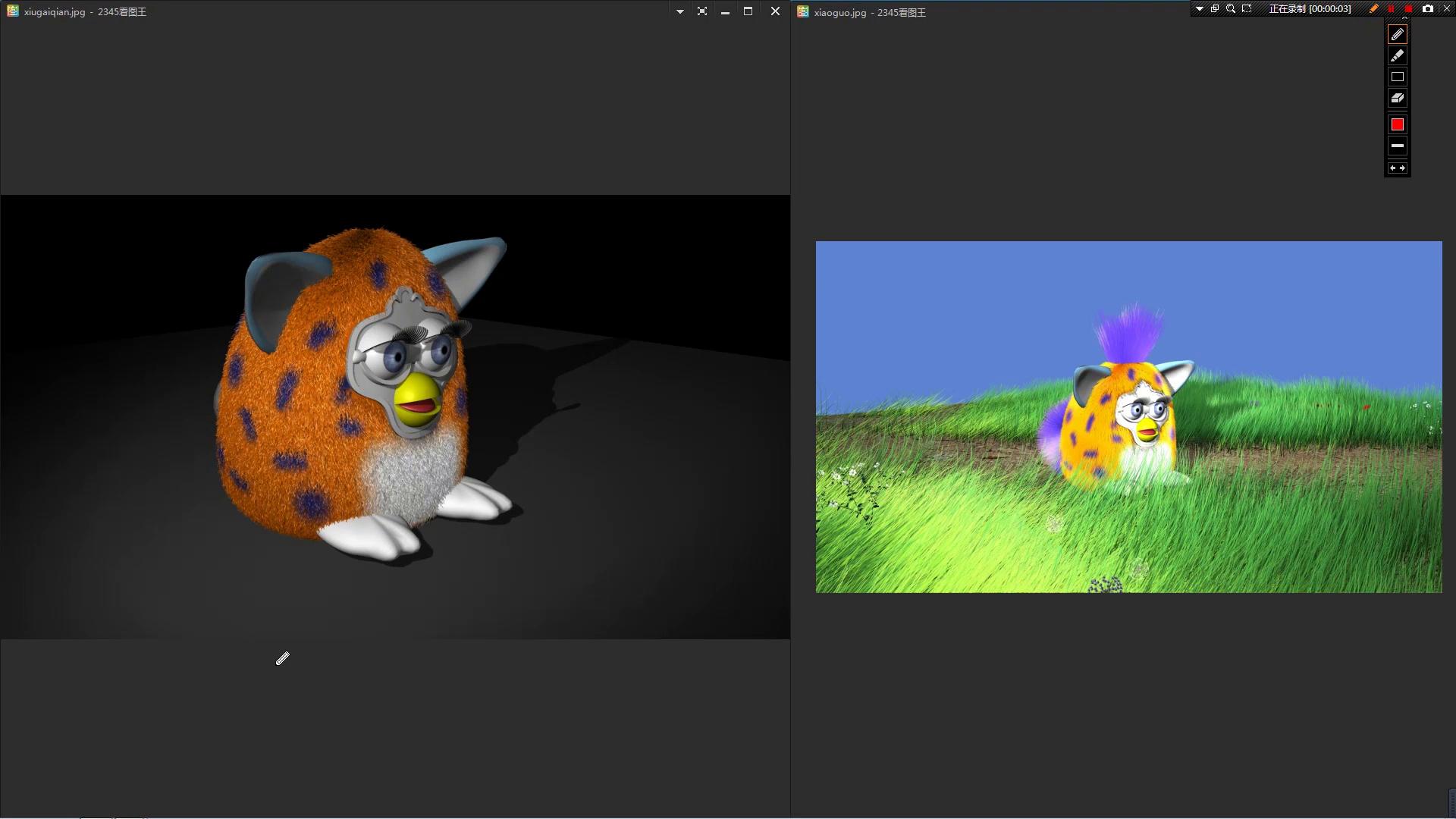Open the red color swatch picker

pyautogui.click(x=1398, y=124)
